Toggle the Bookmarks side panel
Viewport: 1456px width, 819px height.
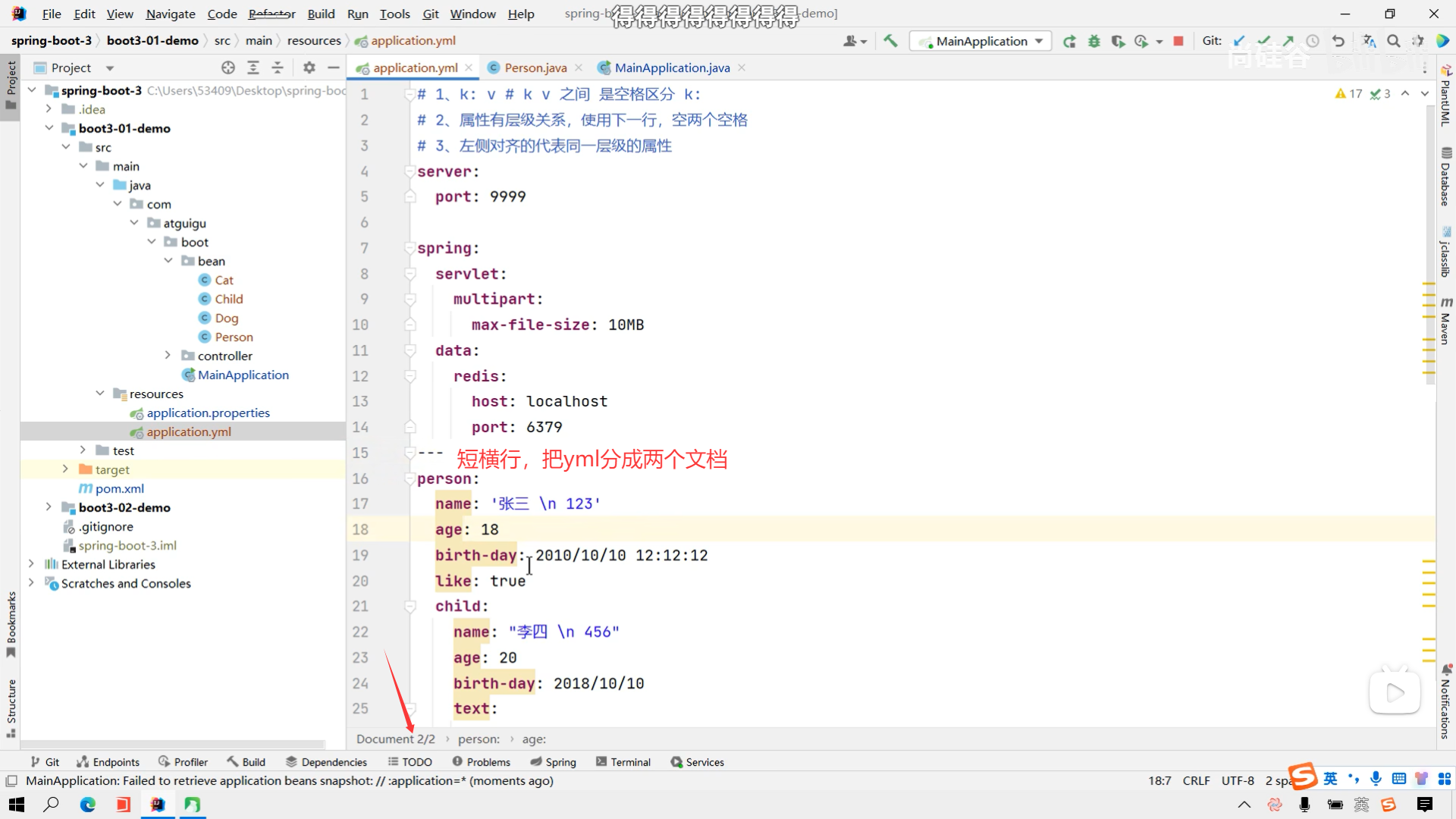pyautogui.click(x=11, y=623)
